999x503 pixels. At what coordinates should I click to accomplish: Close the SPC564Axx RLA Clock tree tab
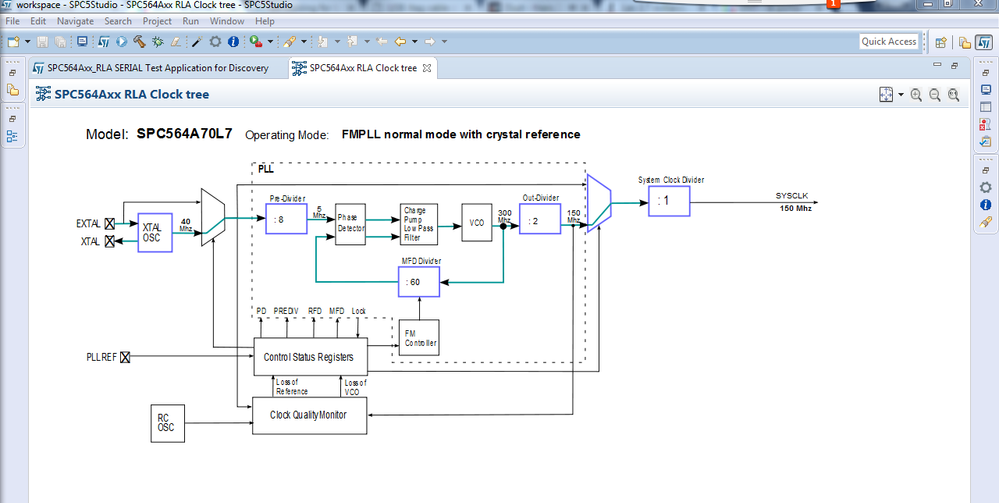coord(427,68)
